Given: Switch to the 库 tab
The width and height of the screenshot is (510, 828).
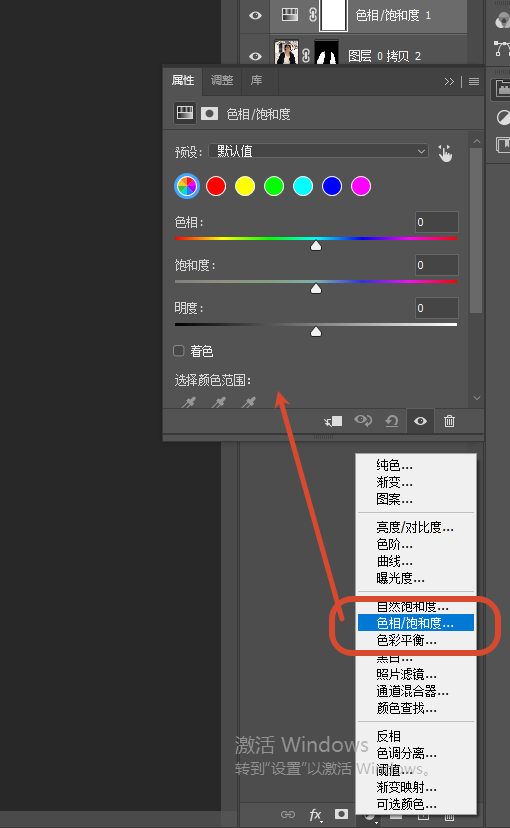Looking at the screenshot, I should tap(257, 80).
